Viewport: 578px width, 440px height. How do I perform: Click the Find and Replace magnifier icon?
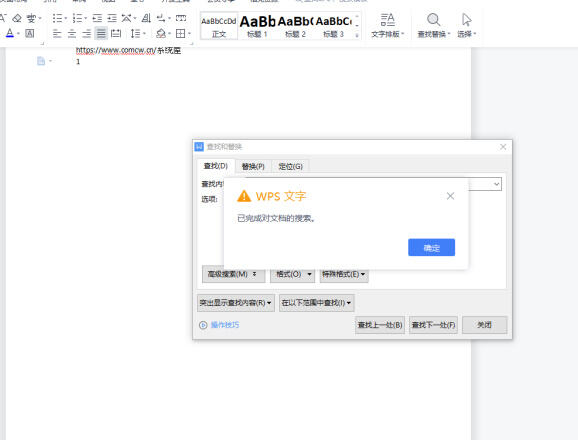(433, 19)
